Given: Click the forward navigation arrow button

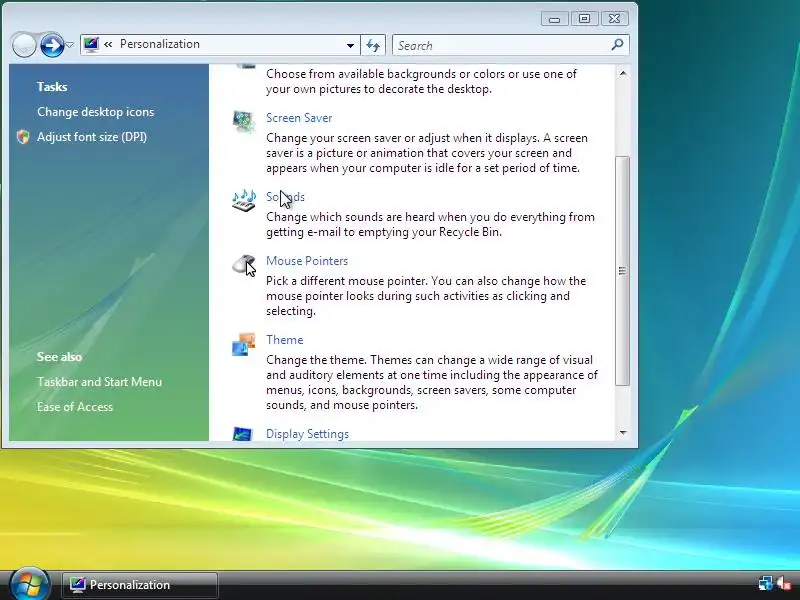Looking at the screenshot, I should pos(52,45).
